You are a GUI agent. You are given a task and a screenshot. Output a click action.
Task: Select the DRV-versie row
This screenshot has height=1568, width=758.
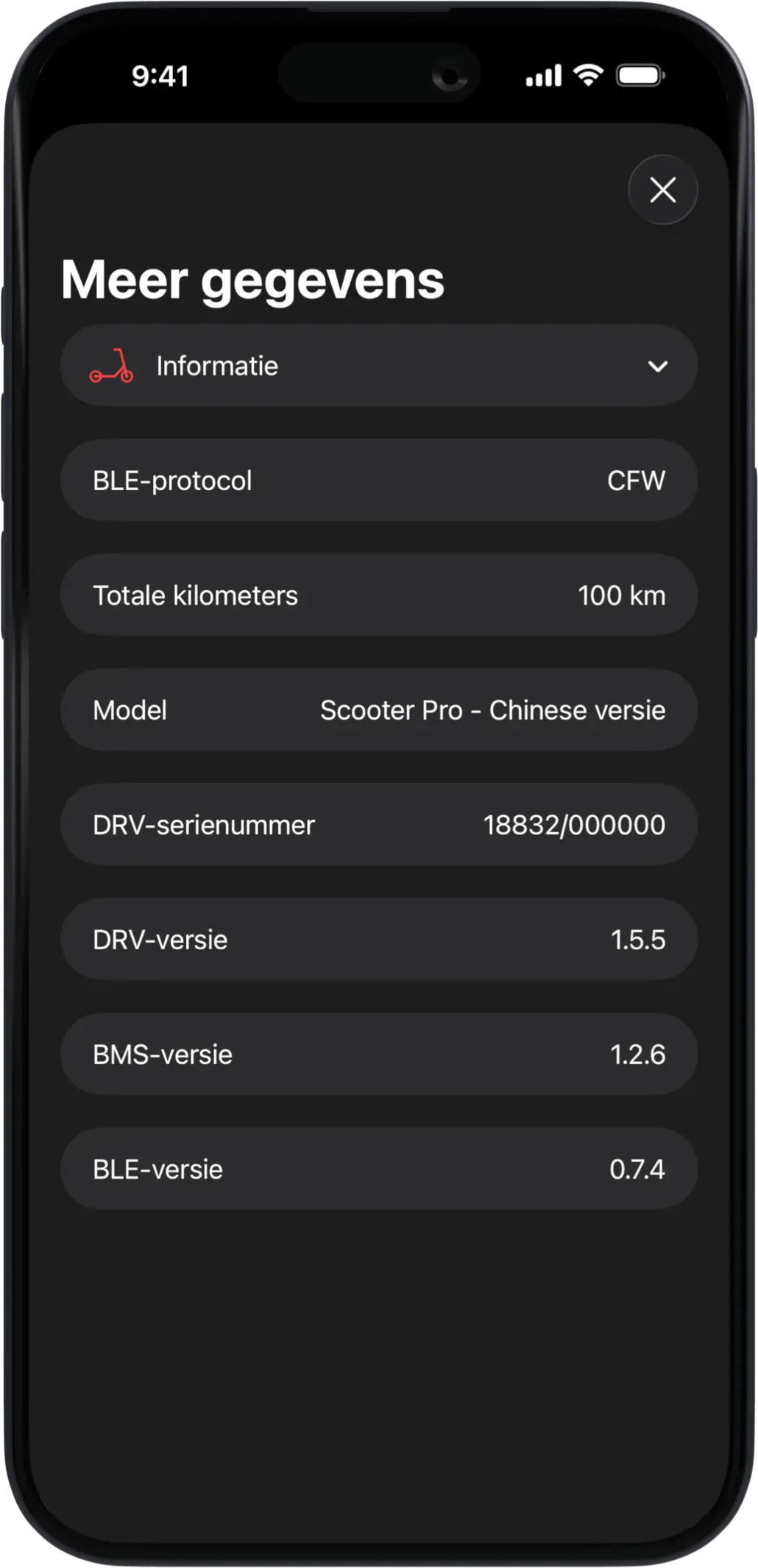pyautogui.click(x=378, y=940)
